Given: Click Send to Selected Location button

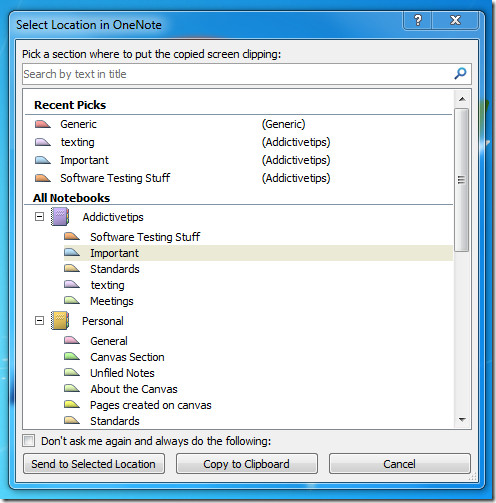Looking at the screenshot, I should (94, 464).
